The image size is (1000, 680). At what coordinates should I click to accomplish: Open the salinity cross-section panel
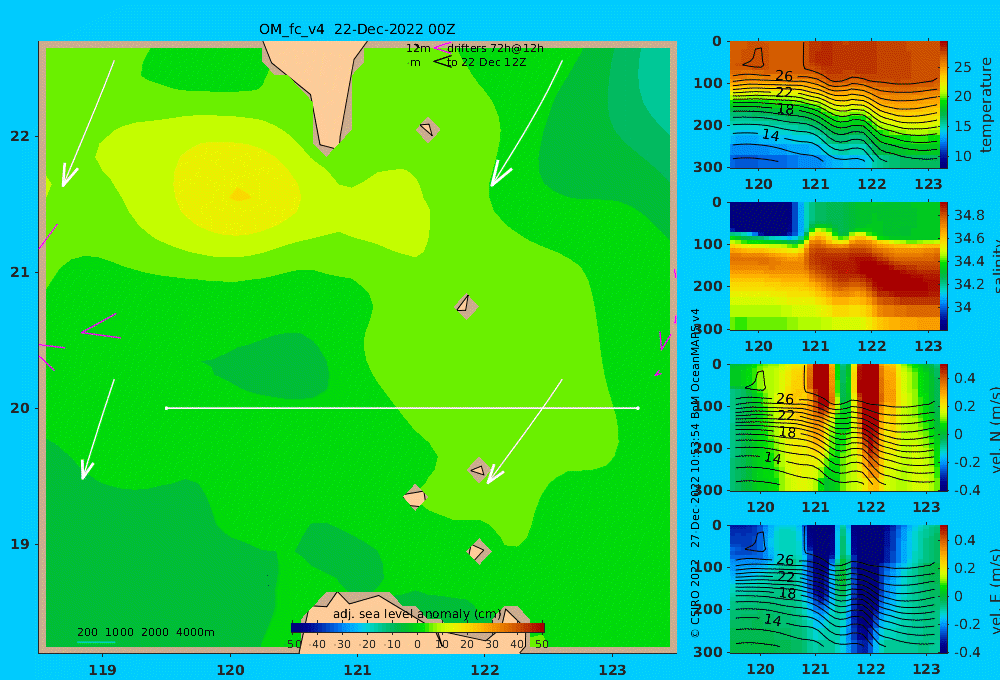click(x=834, y=266)
